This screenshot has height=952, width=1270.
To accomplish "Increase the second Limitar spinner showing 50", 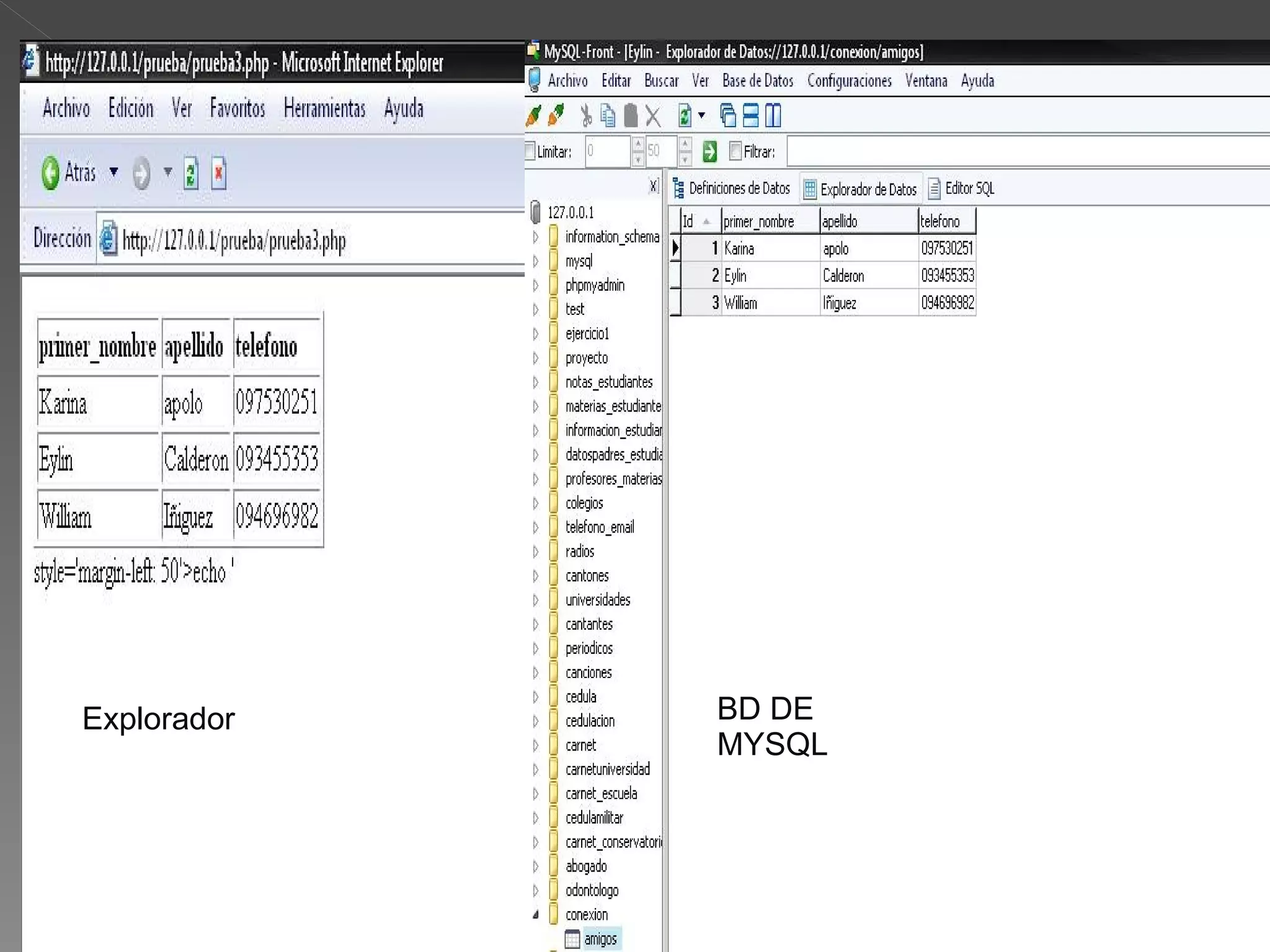I will (685, 144).
